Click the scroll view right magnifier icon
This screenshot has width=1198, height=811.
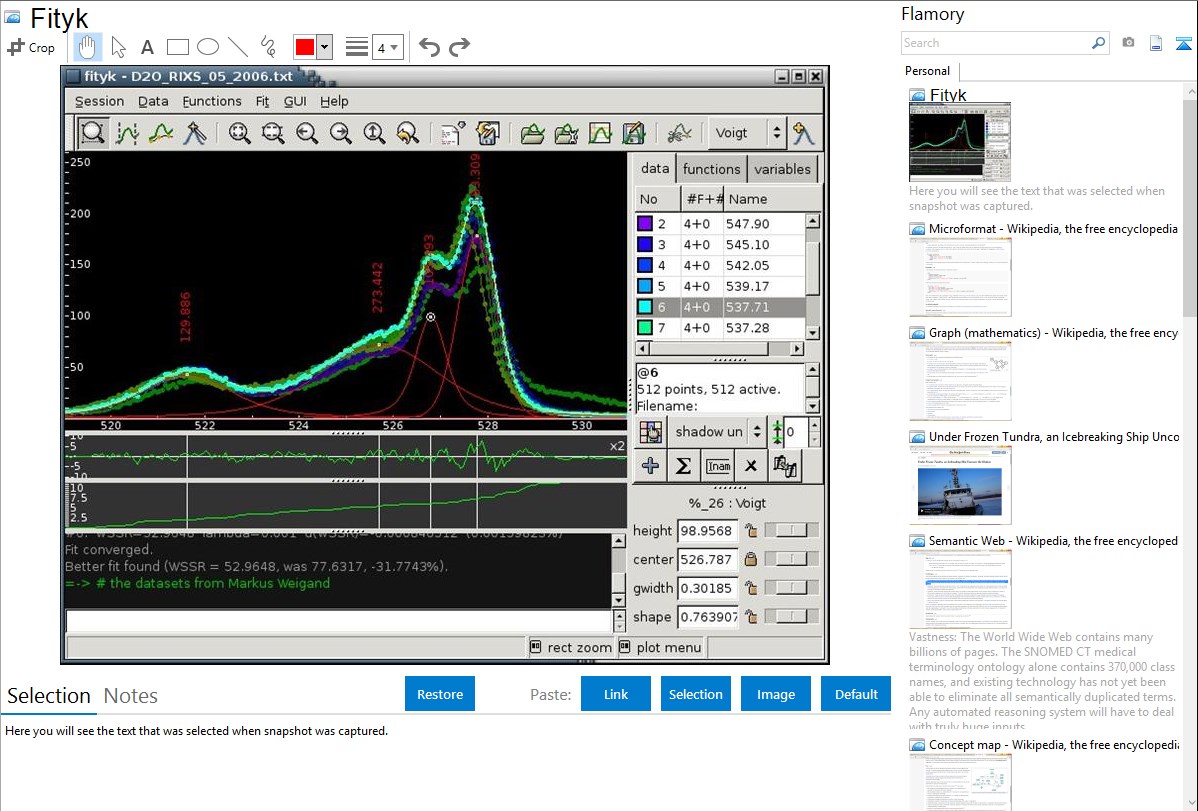(340, 133)
